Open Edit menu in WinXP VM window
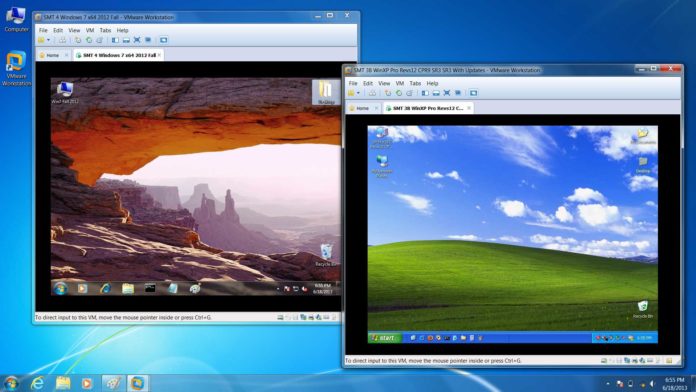The height and width of the screenshot is (392, 696). 368,83
